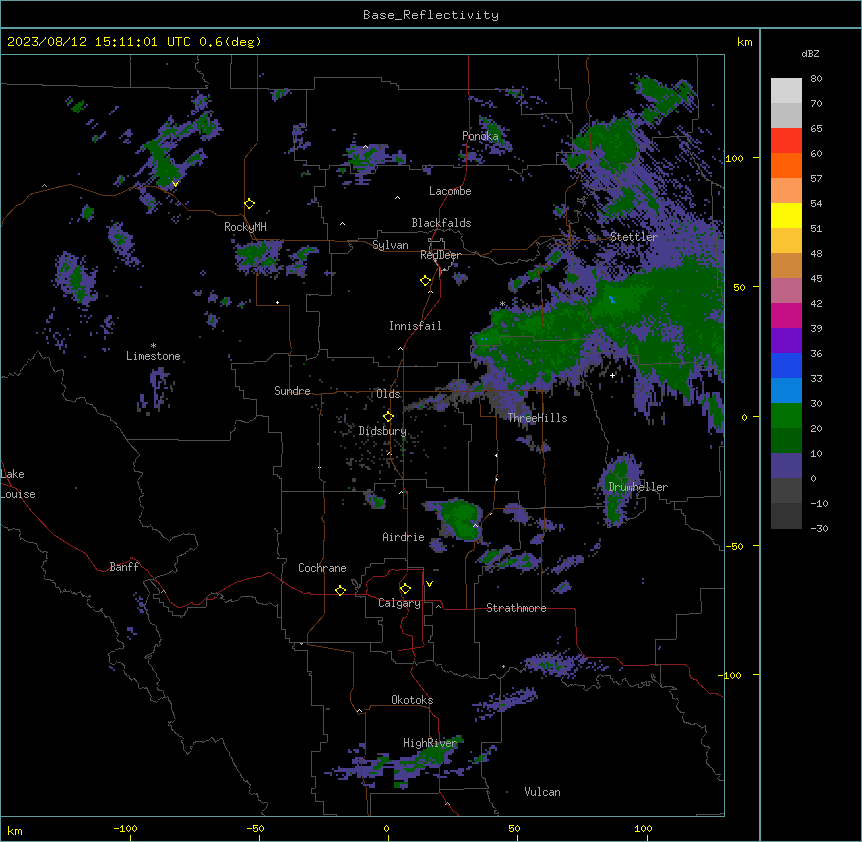Screen dimensions: 862x842
Task: Click the Airdrie label
Action: click(403, 537)
